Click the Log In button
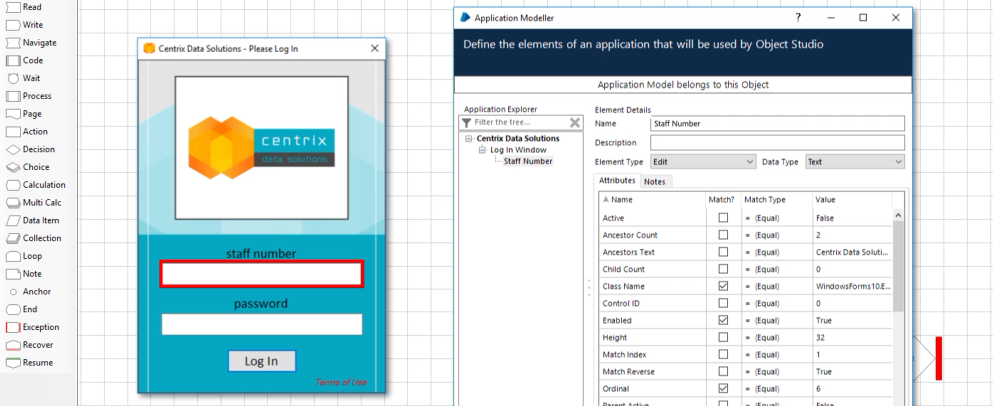The image size is (993, 406). tap(262, 361)
